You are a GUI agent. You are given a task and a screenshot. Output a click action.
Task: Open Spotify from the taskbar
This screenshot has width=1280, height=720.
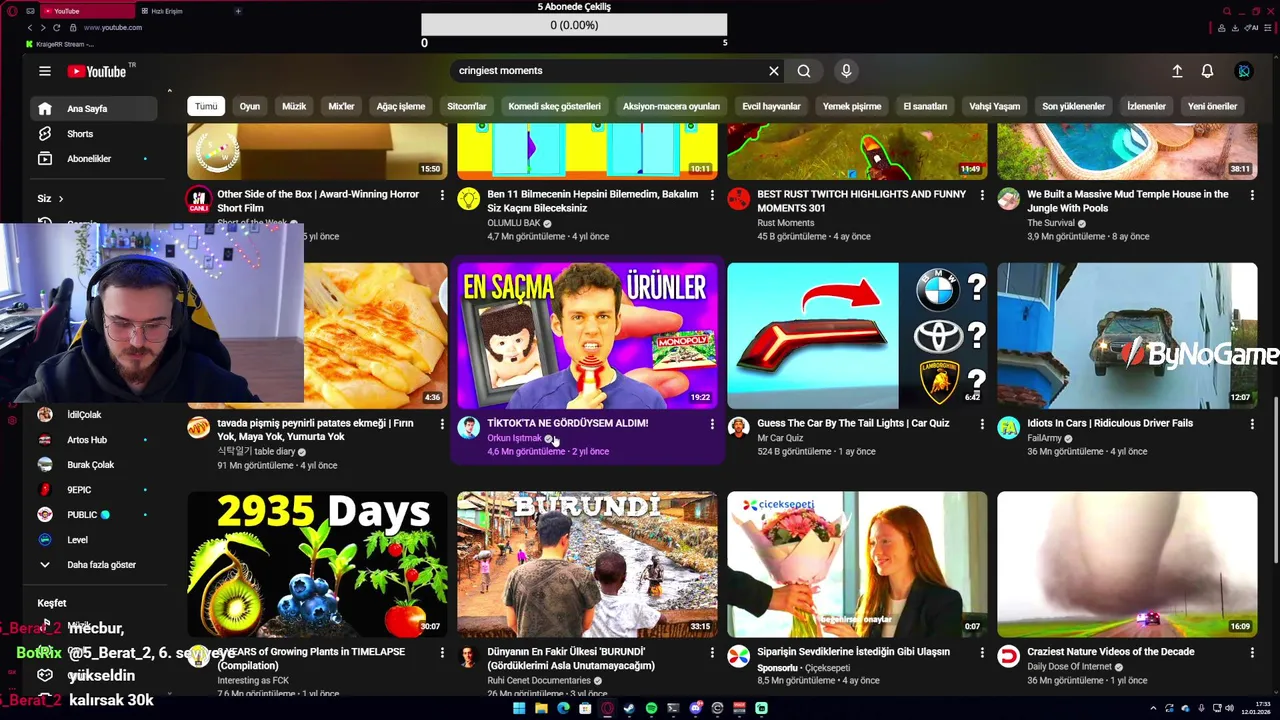pyautogui.click(x=651, y=708)
